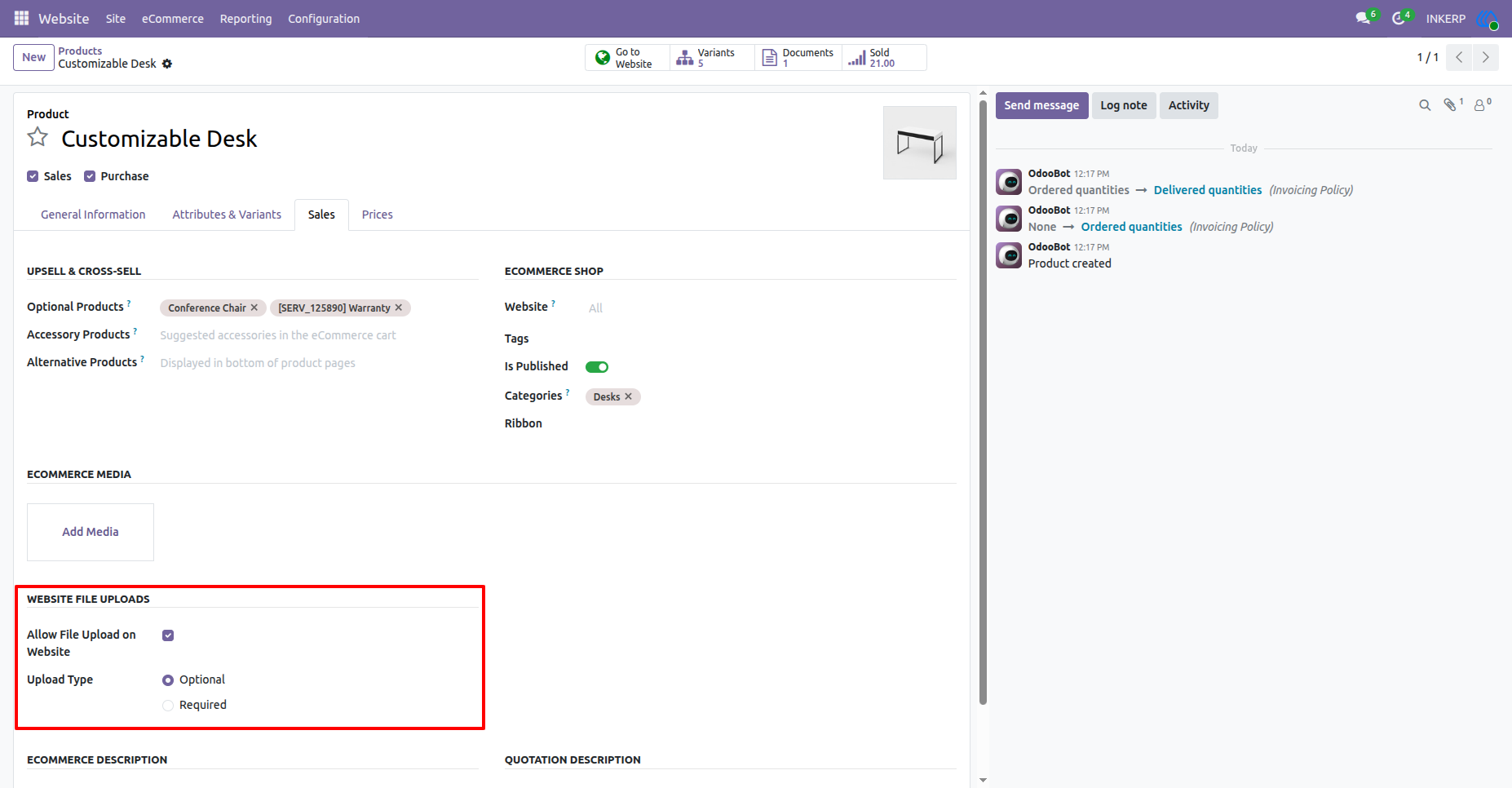
Task: Switch to the Prices tab
Action: click(x=378, y=215)
